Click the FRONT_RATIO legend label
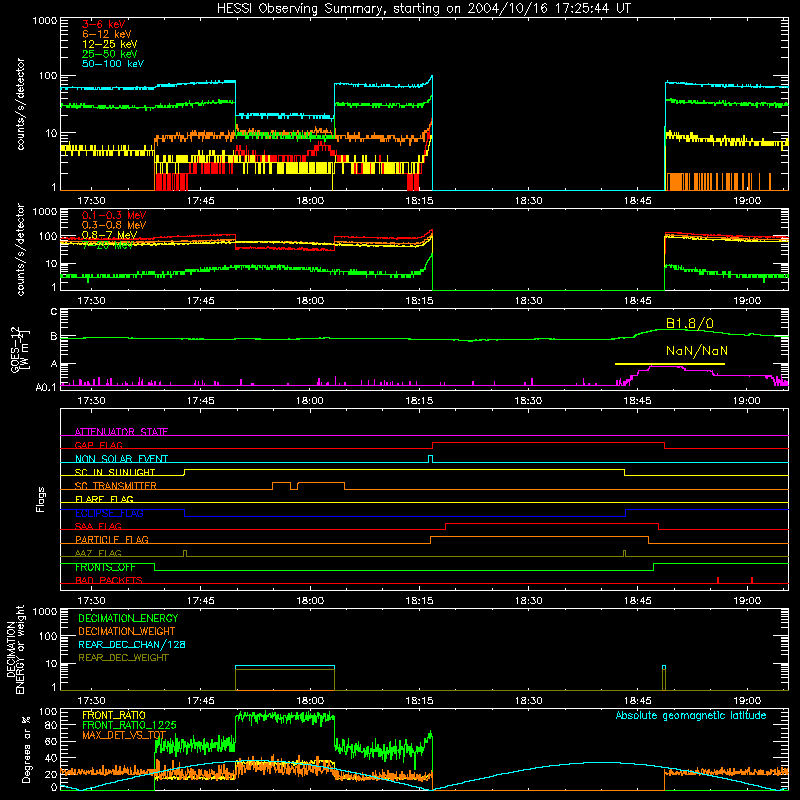The width and height of the screenshot is (800, 800). click(114, 715)
